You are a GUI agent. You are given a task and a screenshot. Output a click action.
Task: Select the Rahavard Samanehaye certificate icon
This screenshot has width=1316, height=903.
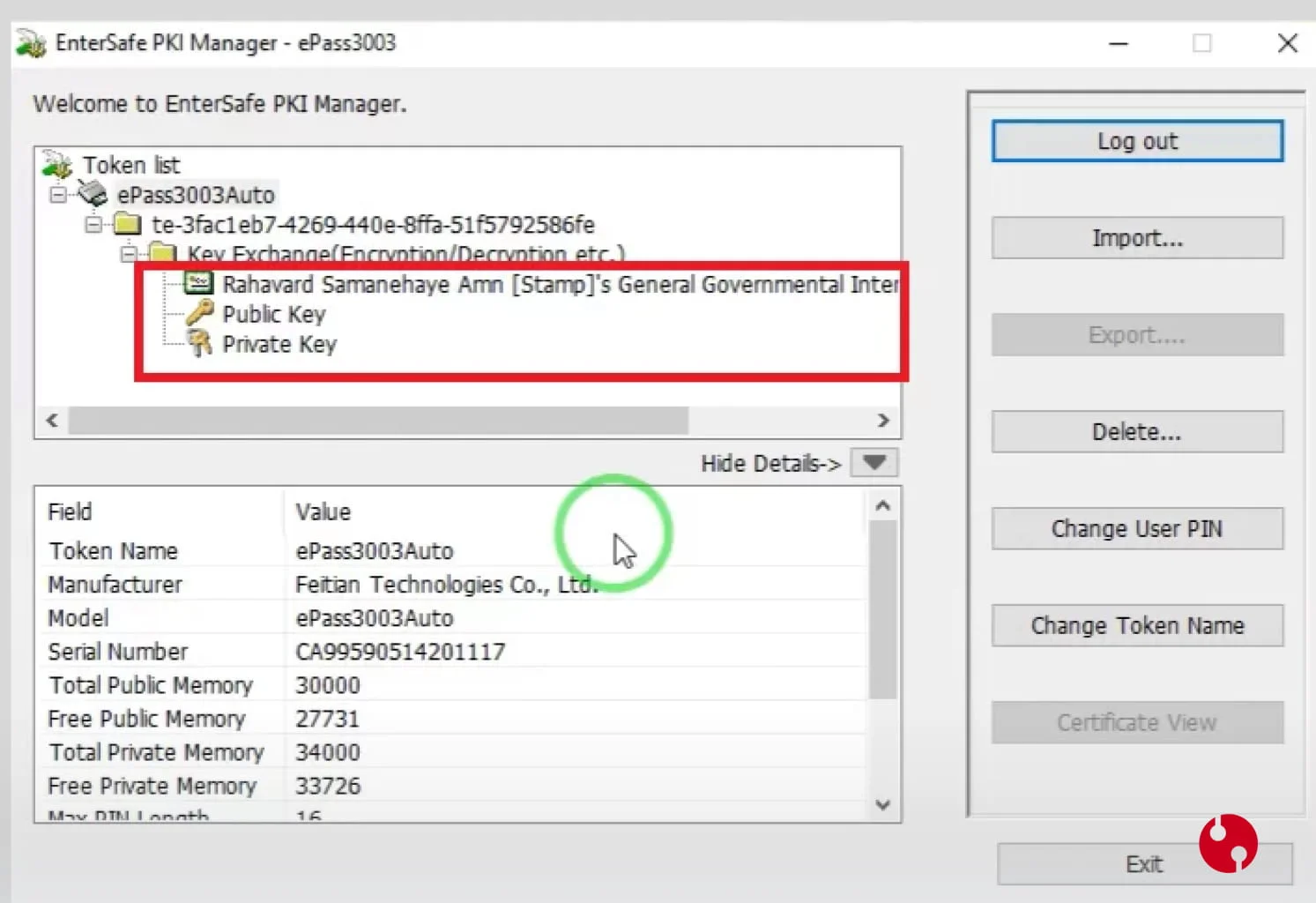tap(198, 283)
